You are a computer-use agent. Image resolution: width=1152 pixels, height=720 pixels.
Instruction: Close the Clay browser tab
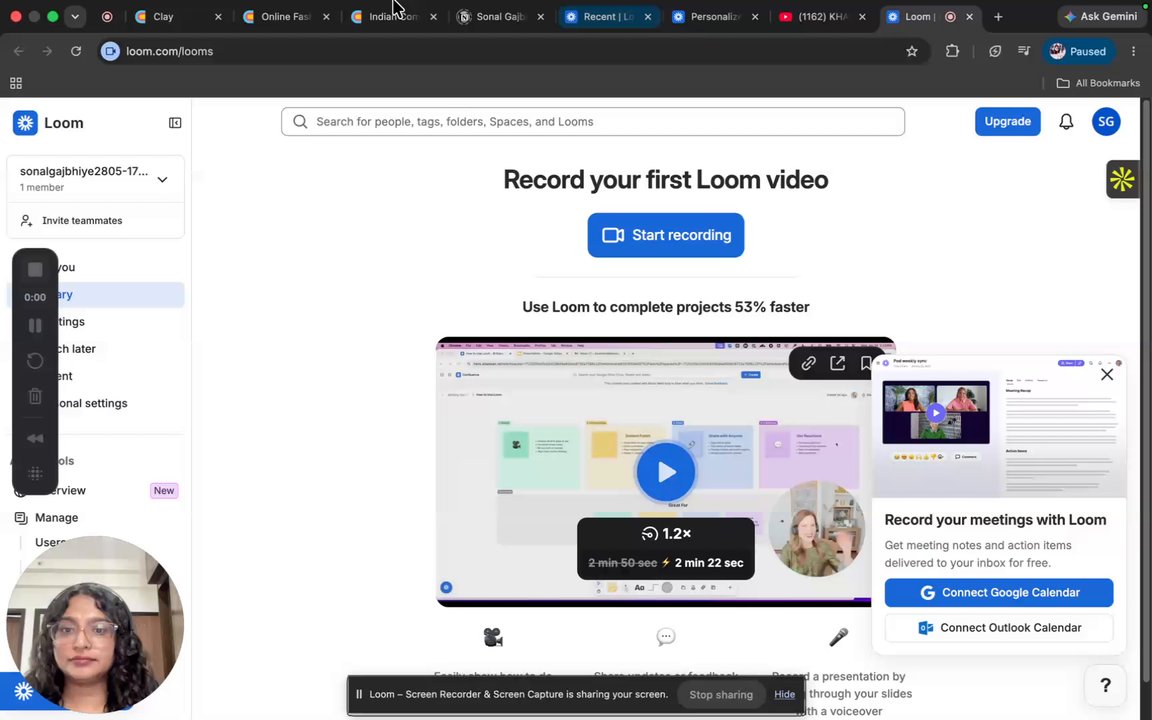217,16
